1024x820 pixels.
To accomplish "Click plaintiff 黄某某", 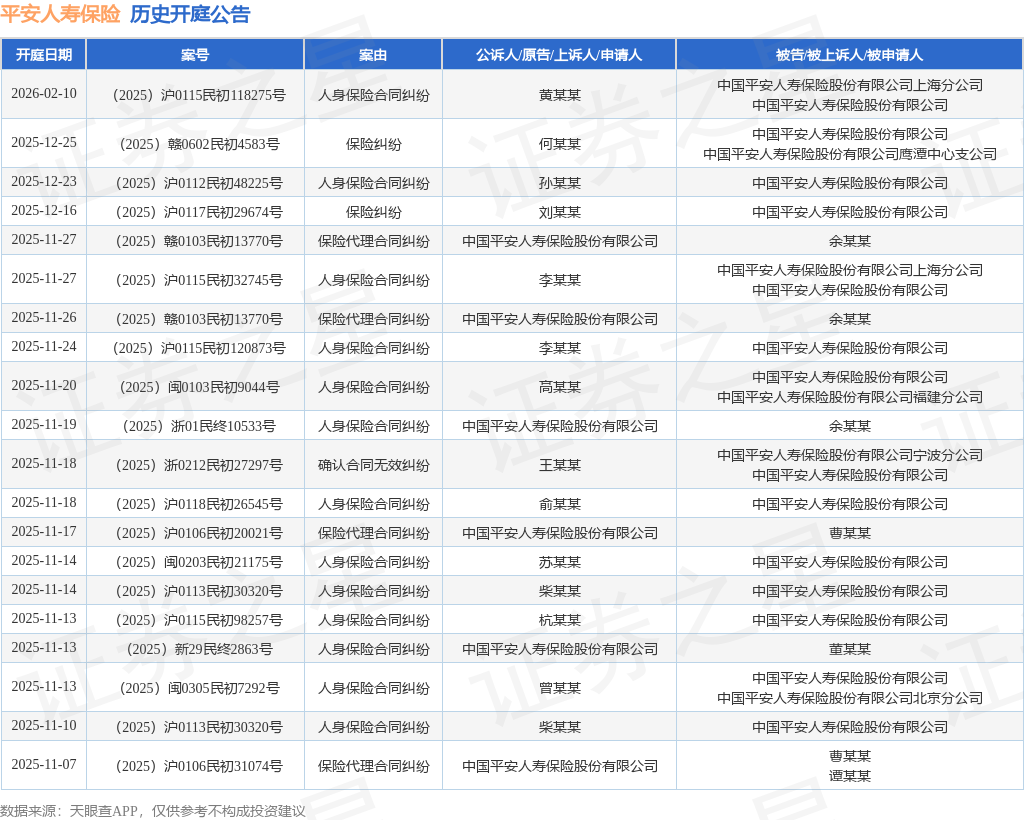I will pos(560,95).
